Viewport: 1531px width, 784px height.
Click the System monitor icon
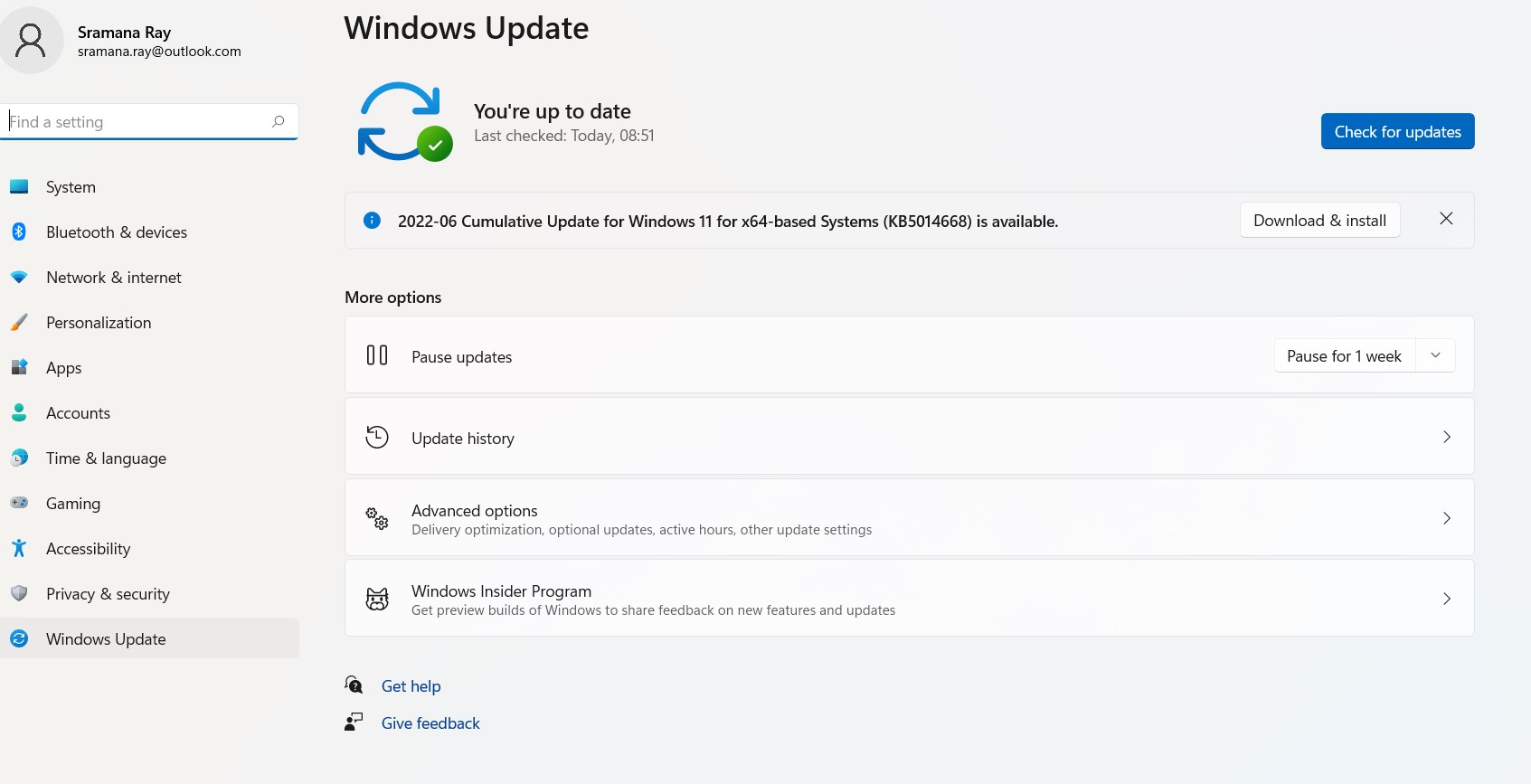(19, 186)
